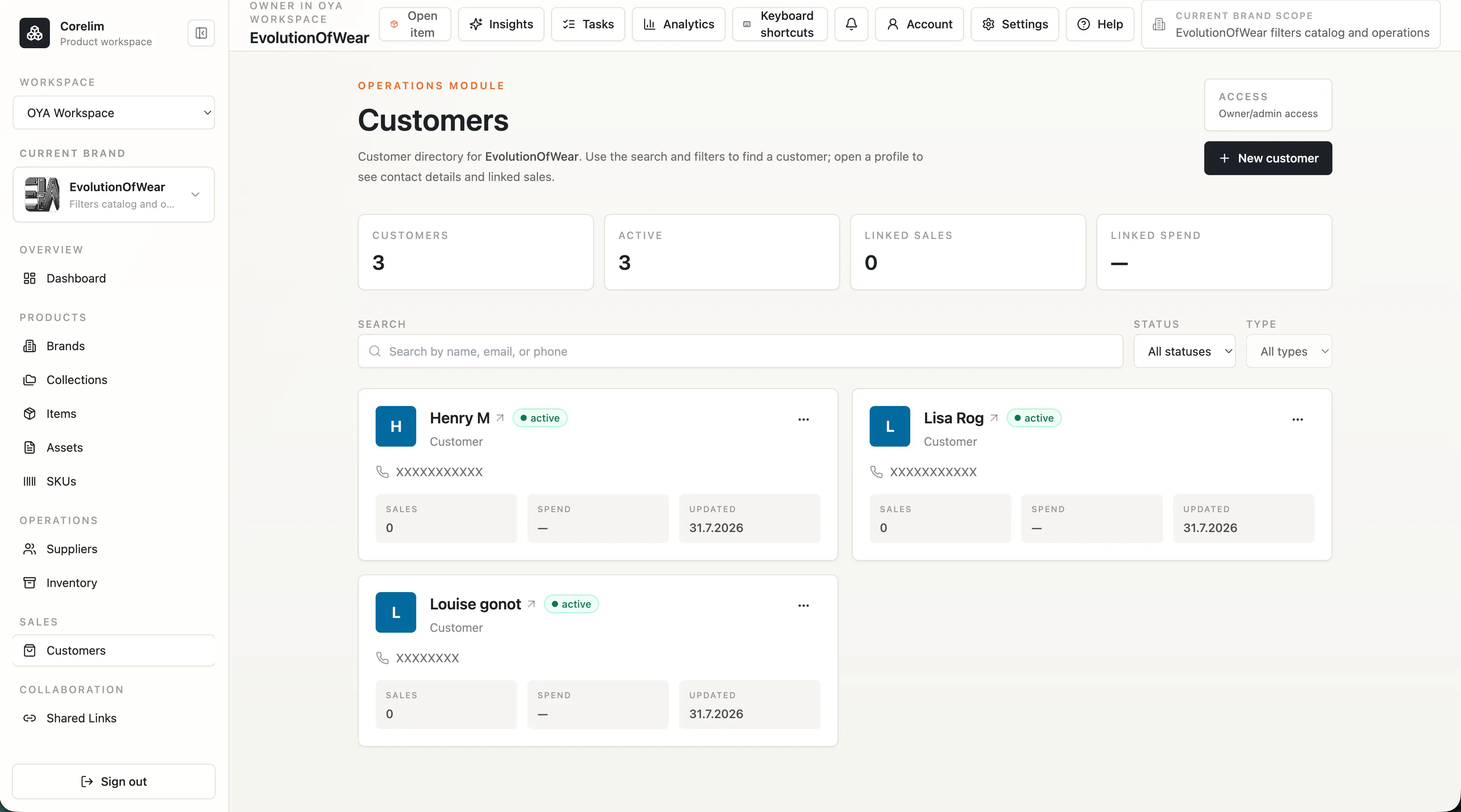Screen dimensions: 1461x812
Task: Expand the EvolutionOfWear brand selector
Action: tap(113, 195)
